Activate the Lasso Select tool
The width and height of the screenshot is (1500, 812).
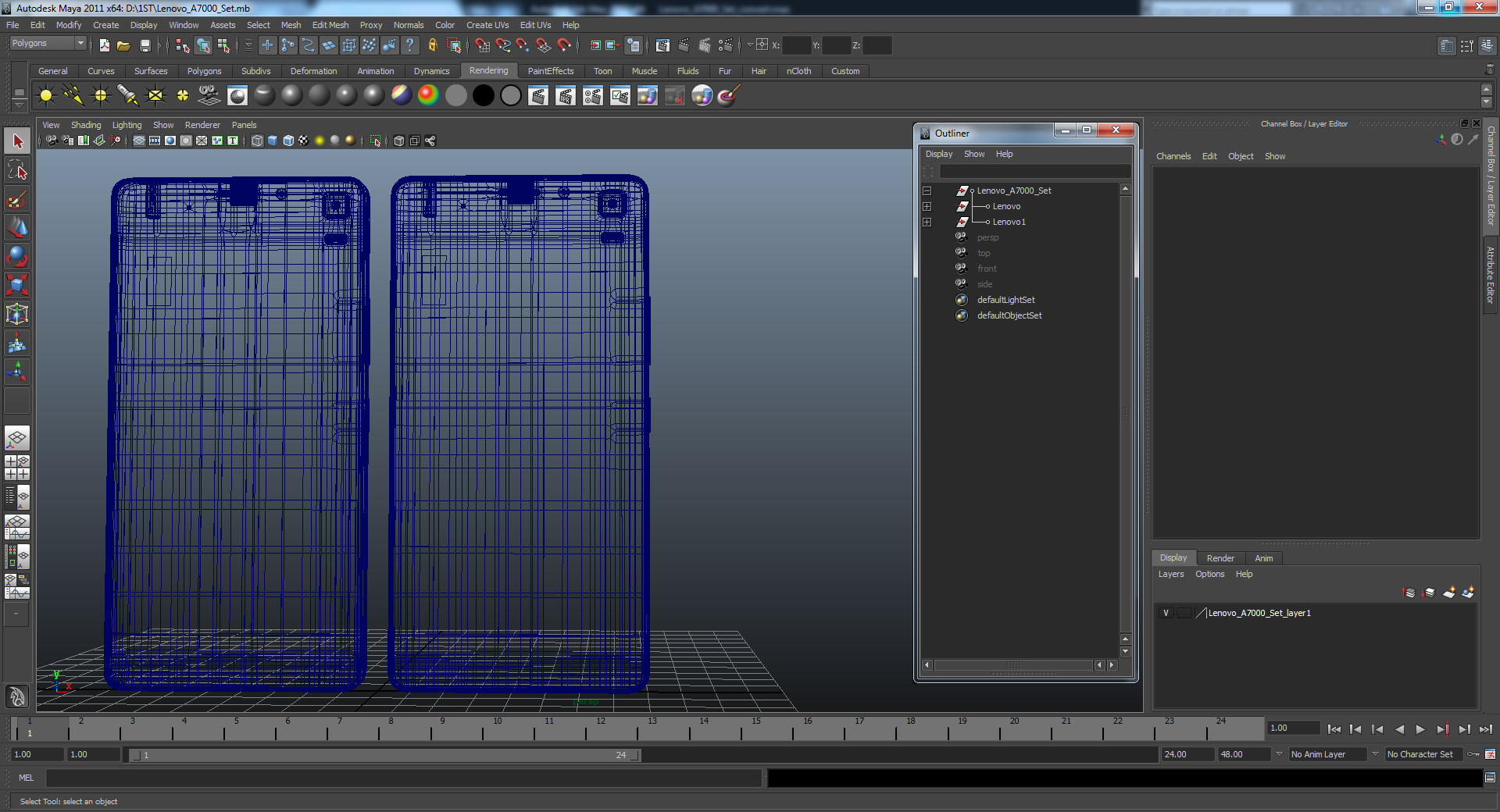(17, 170)
